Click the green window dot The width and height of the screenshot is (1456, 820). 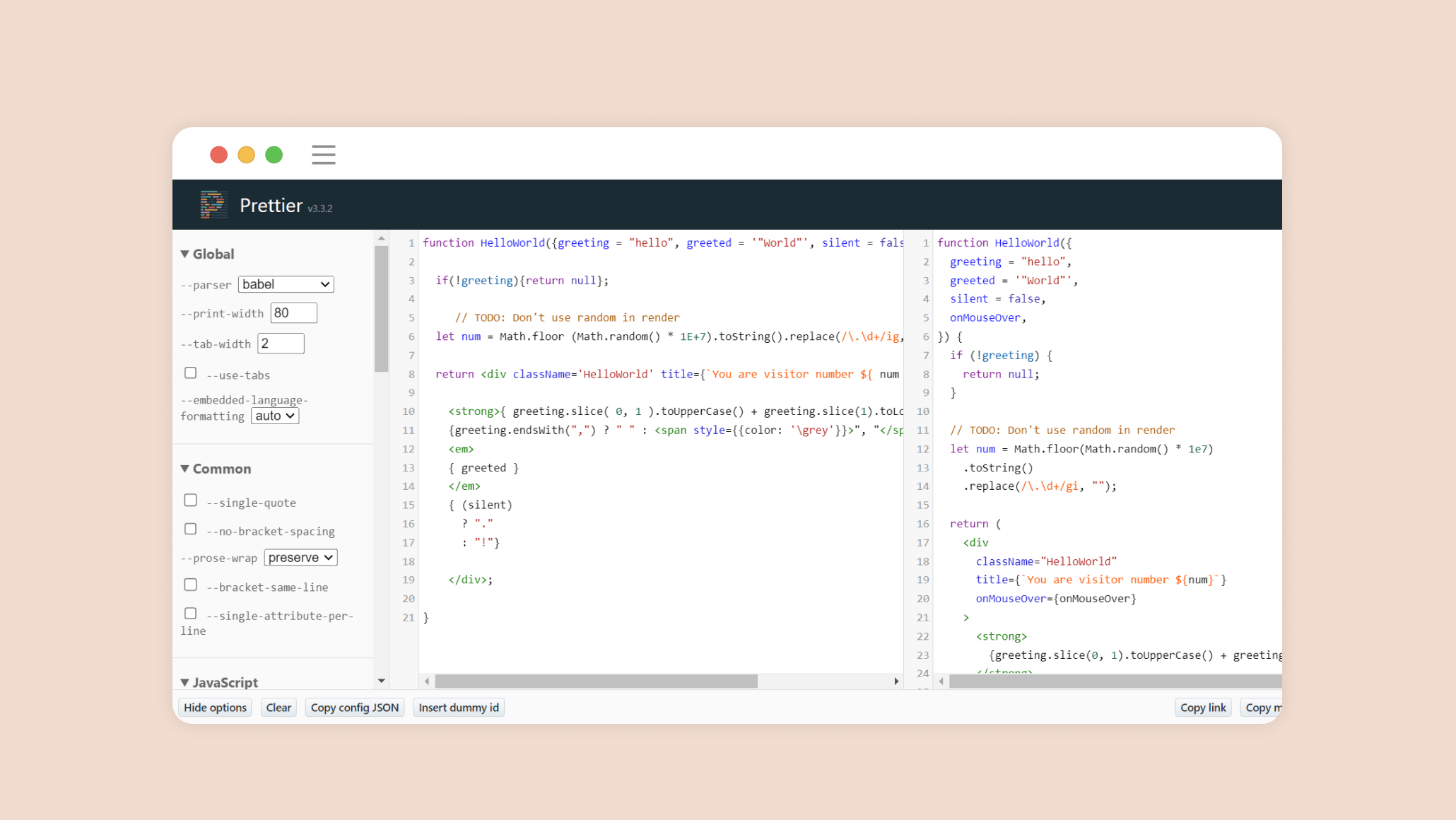pos(274,155)
